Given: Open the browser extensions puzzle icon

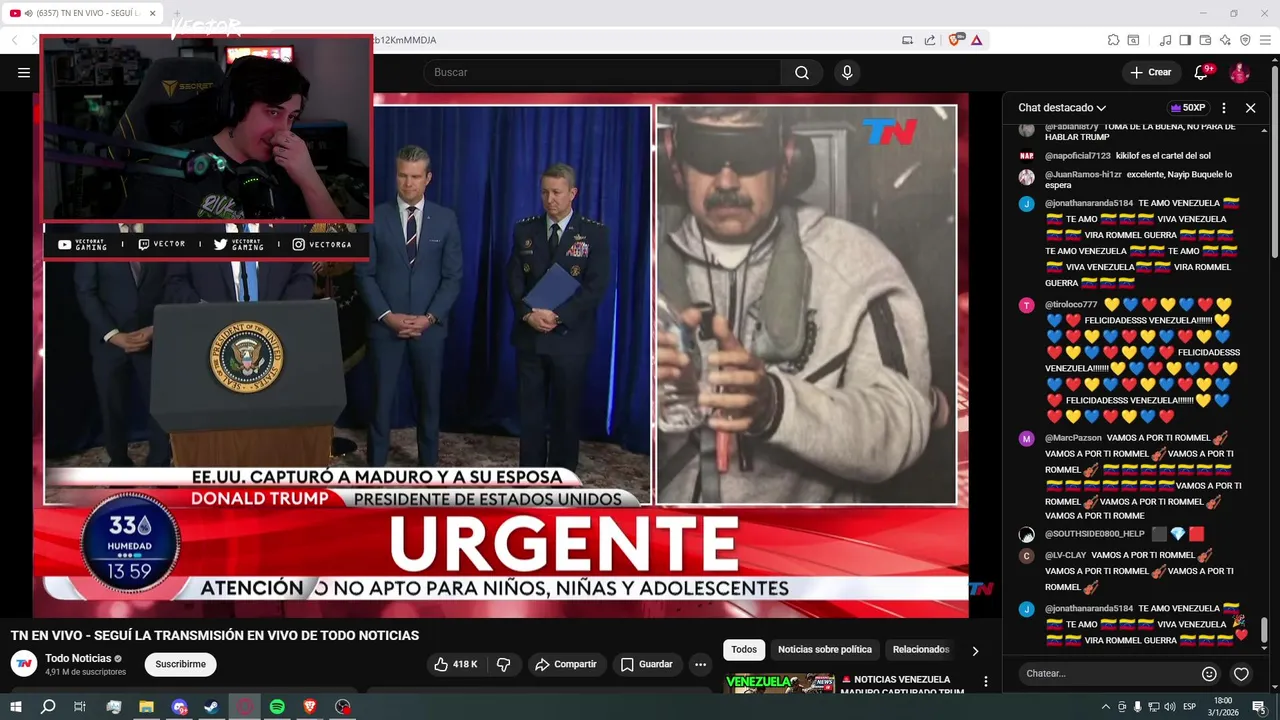Looking at the screenshot, I should pyautogui.click(x=1113, y=40).
